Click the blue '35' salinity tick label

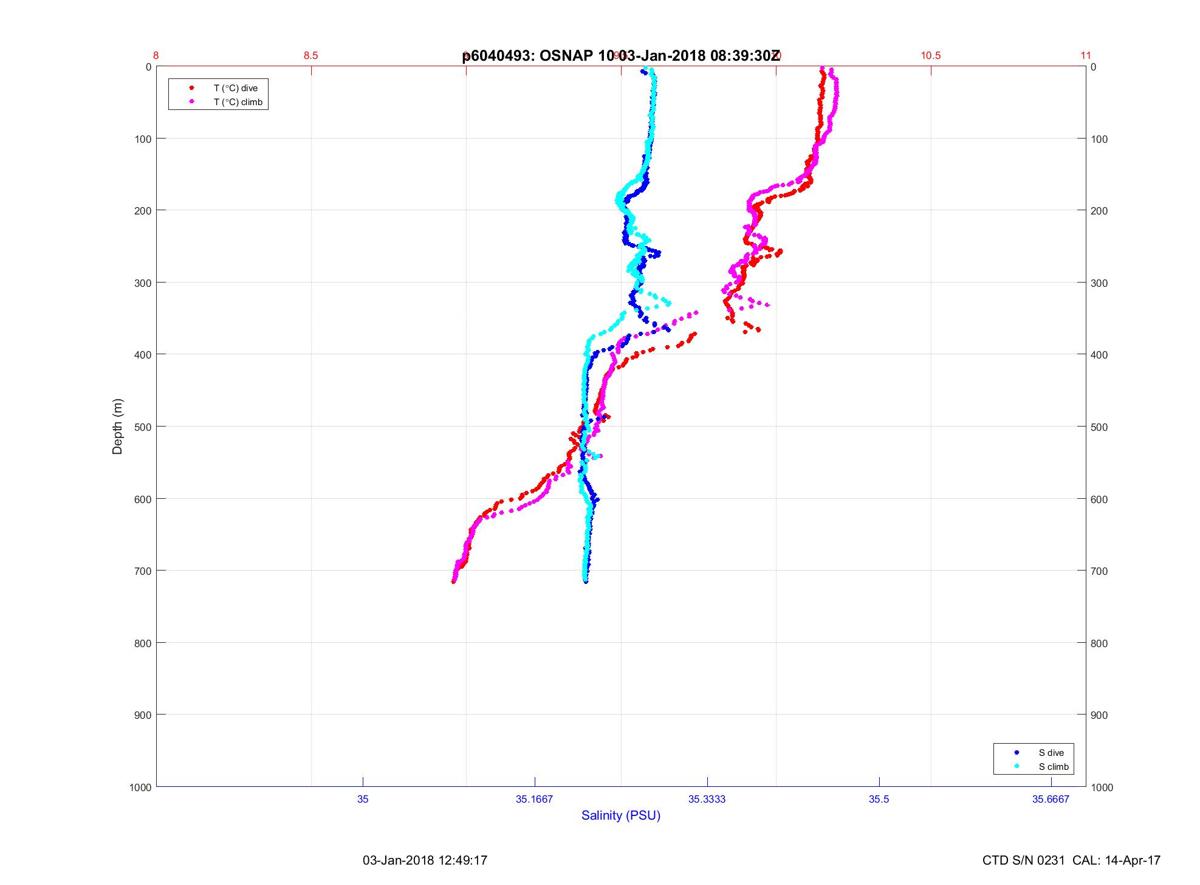click(363, 799)
